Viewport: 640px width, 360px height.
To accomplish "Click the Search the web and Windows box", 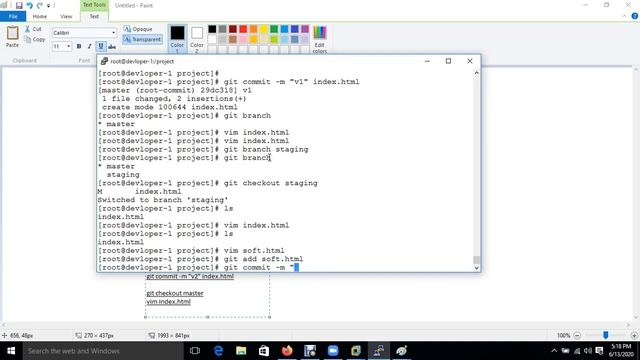I will point(103,351).
